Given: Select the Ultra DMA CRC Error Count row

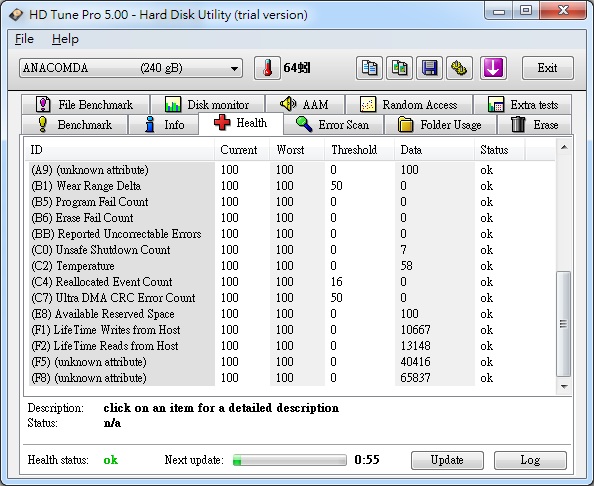Looking at the screenshot, I should [292, 298].
